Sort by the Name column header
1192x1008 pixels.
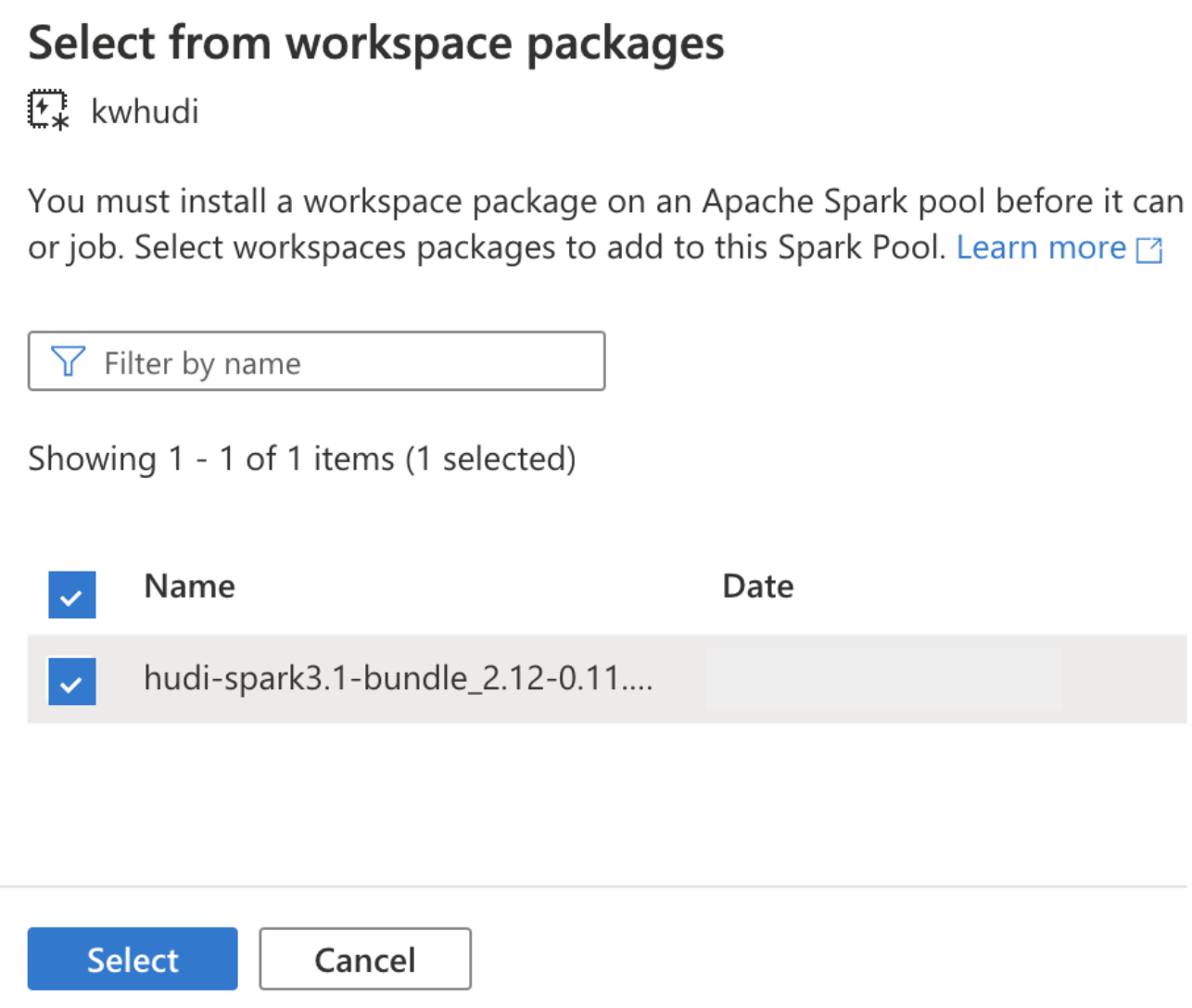[x=190, y=586]
